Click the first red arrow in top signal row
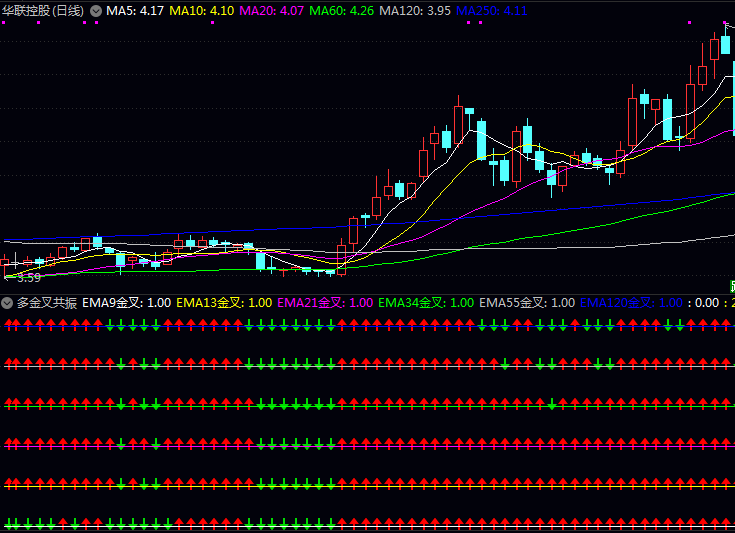This screenshot has width=735, height=533. point(8,324)
